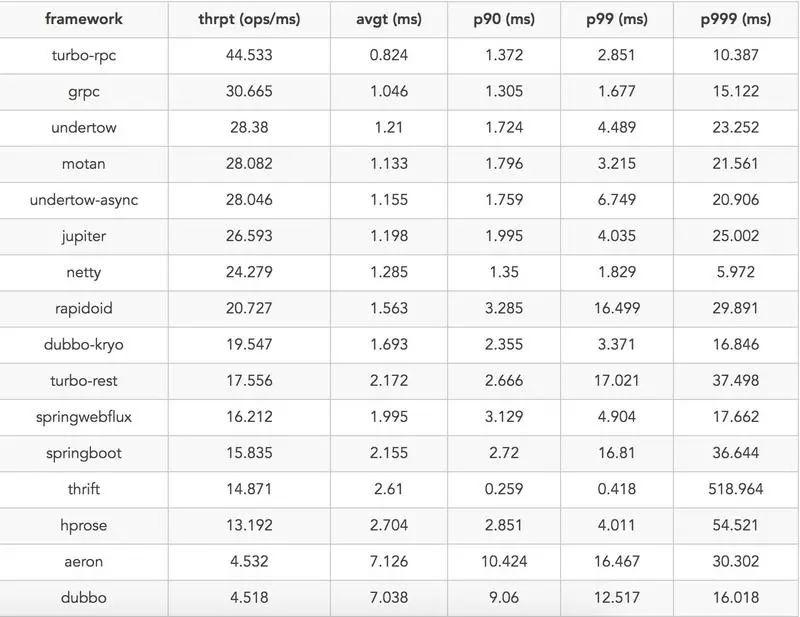Screen dimensions: 800x617
Task: Select the turbo-rest throughput value 17.556
Action: click(x=249, y=381)
